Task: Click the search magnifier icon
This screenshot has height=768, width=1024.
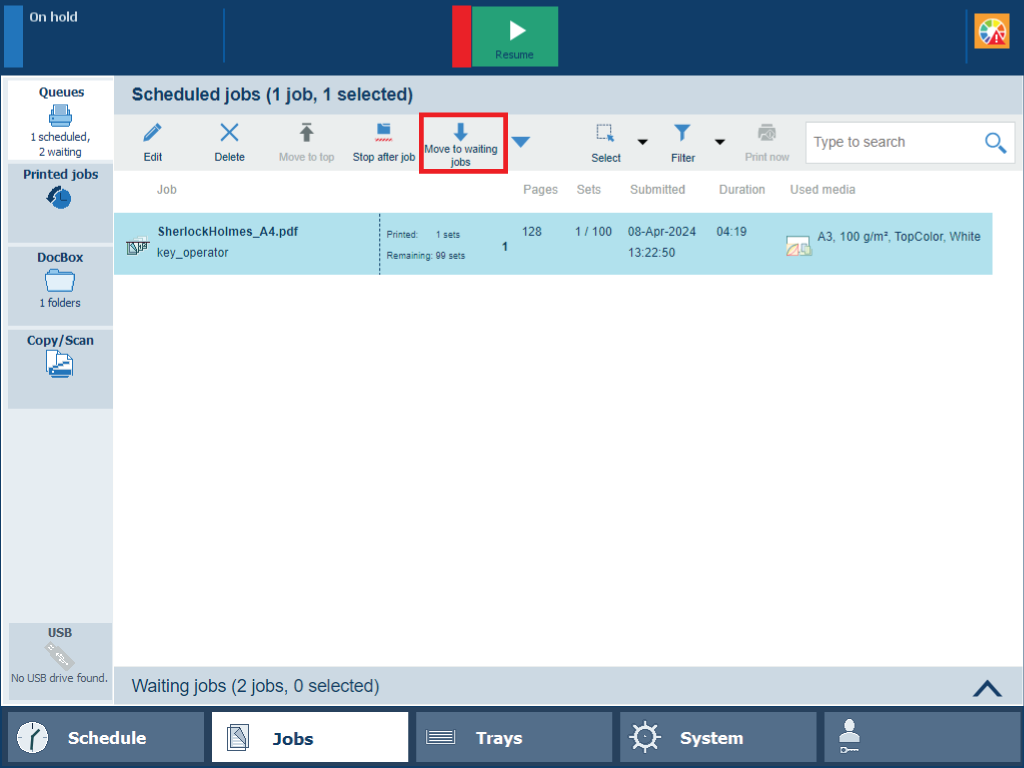Action: (x=995, y=143)
